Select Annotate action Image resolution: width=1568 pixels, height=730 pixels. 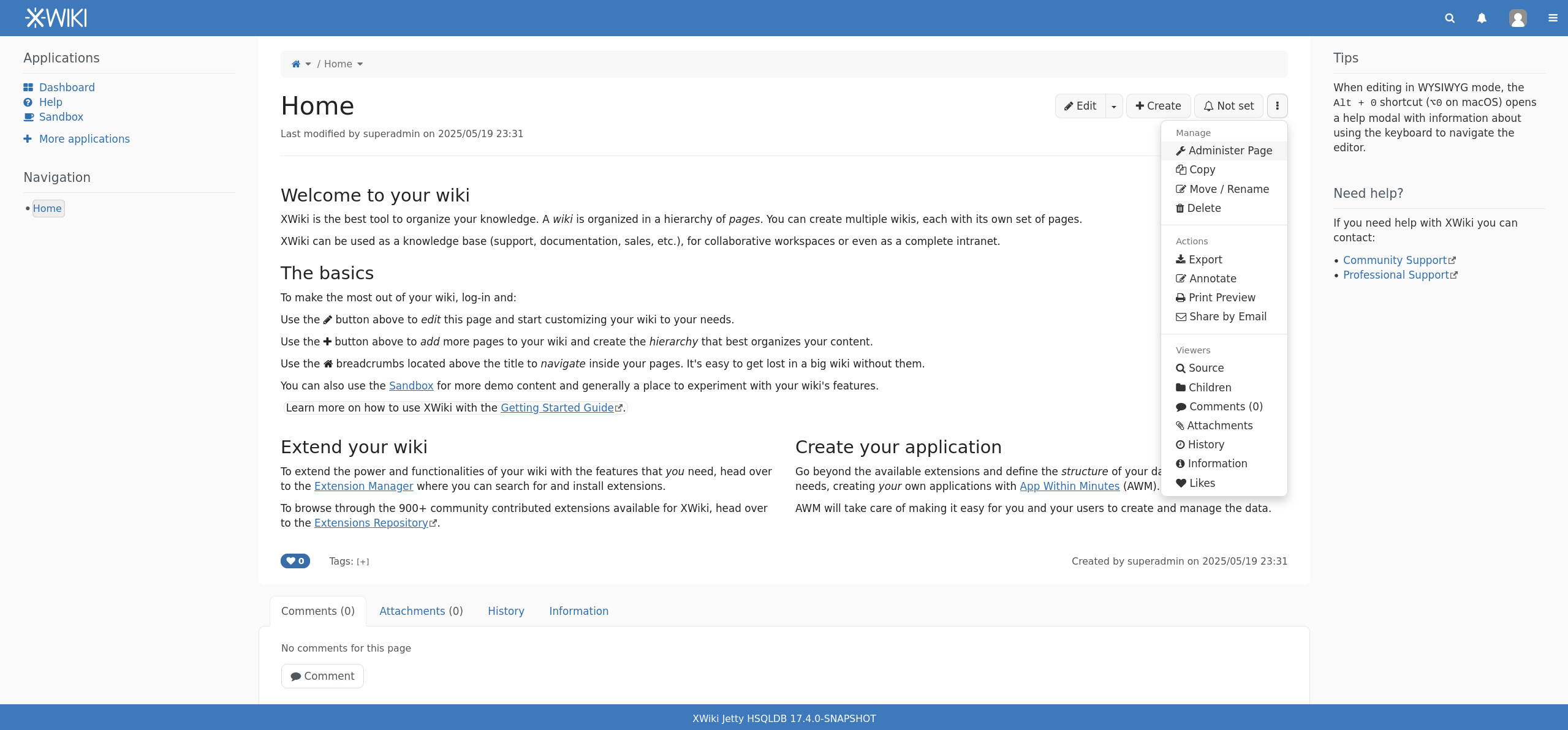(x=1224, y=279)
